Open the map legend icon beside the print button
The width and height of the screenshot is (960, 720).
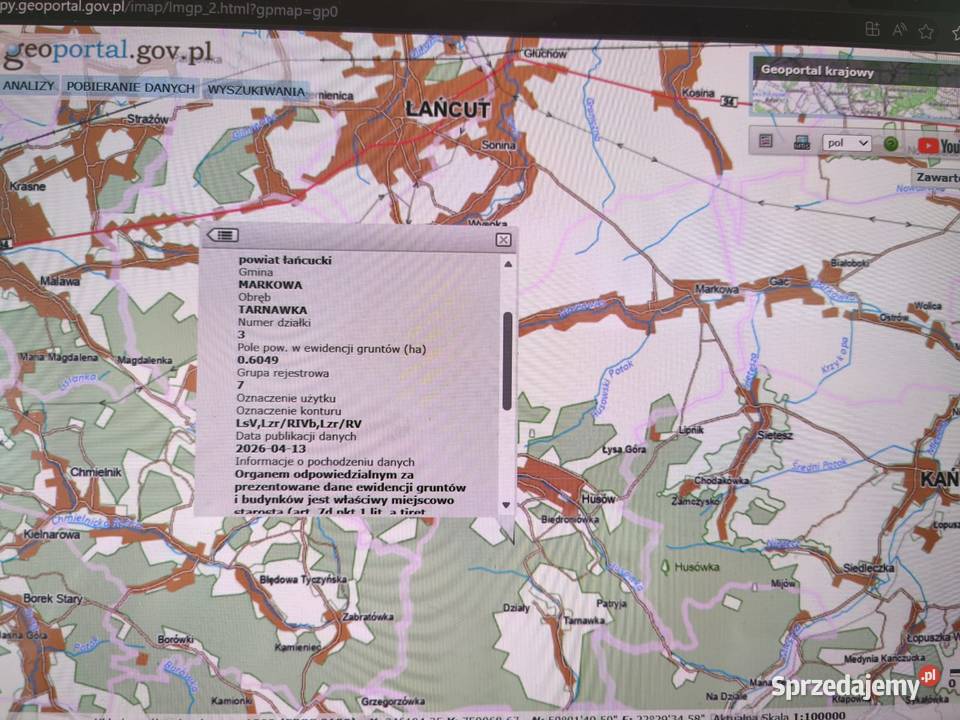click(765, 141)
